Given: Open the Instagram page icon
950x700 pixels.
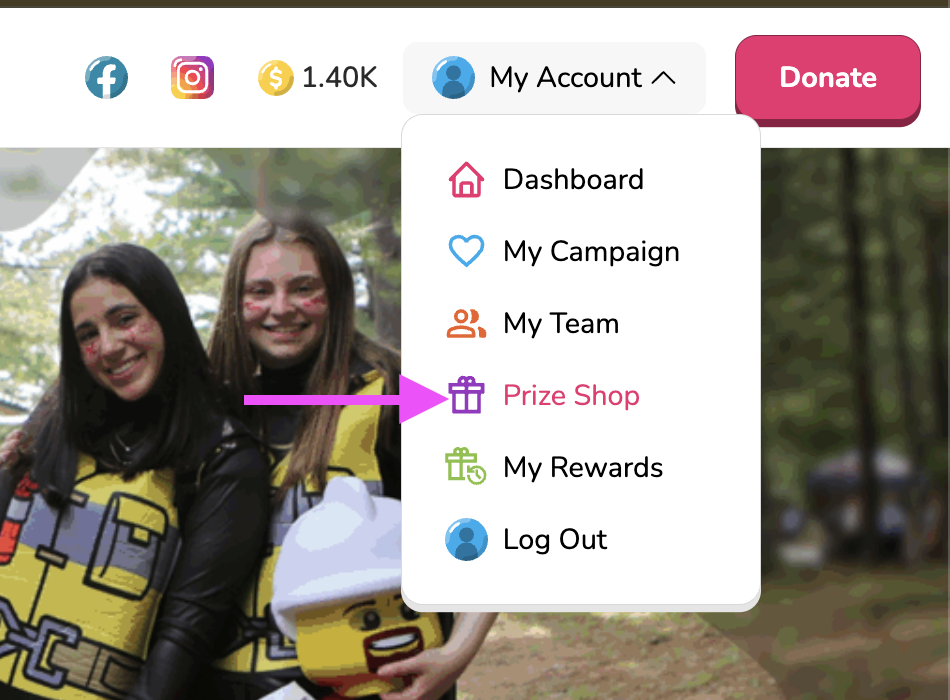Looking at the screenshot, I should click(193, 78).
